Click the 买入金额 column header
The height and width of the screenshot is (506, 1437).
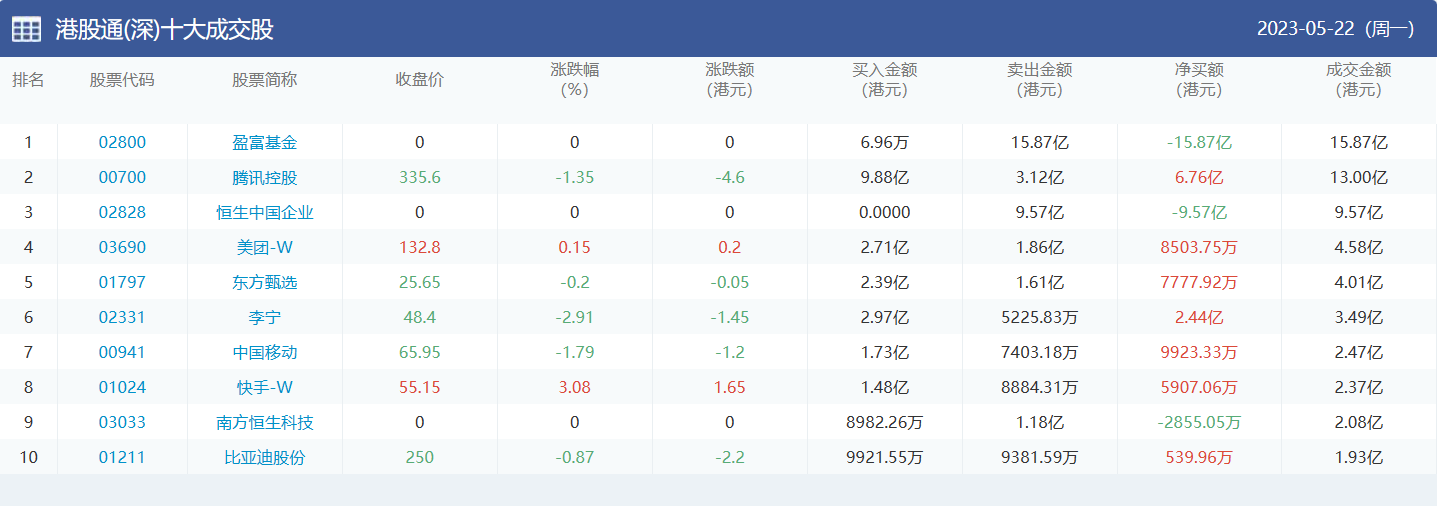tap(884, 80)
